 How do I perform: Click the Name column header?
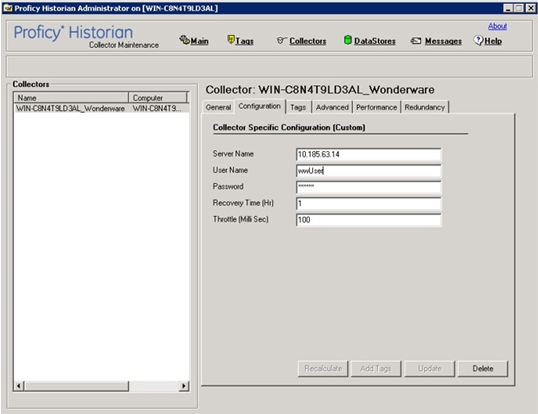(71, 98)
